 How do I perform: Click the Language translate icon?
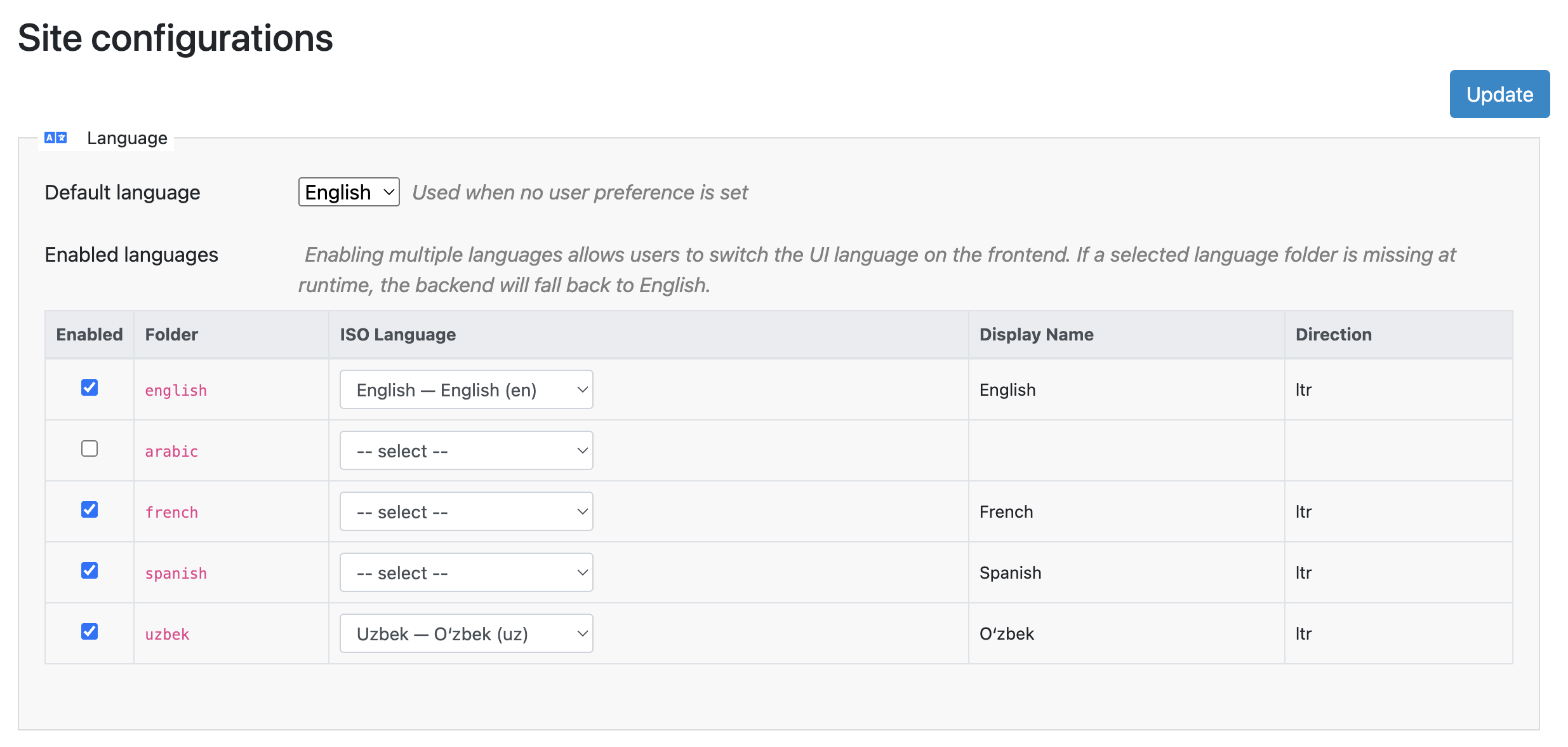click(x=56, y=138)
